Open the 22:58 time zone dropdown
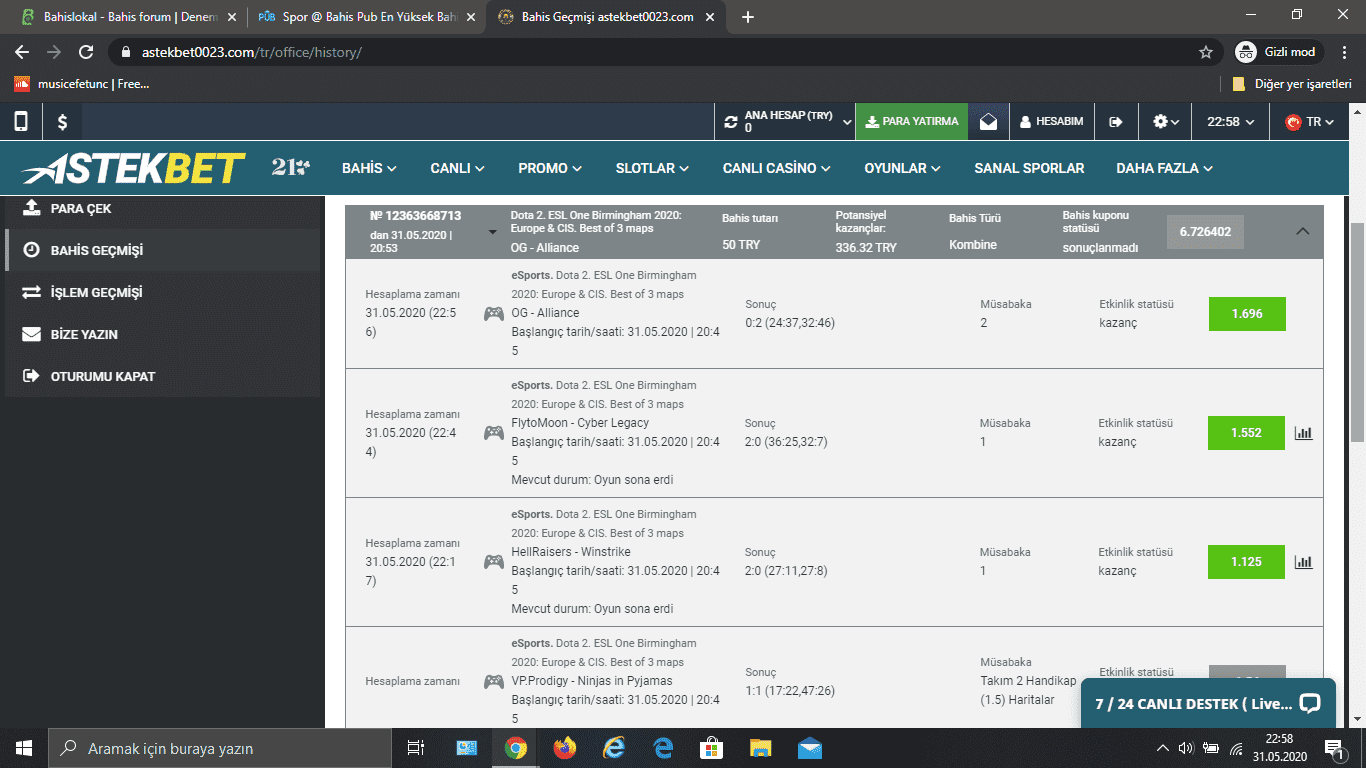The width and height of the screenshot is (1366, 768). pos(1230,121)
